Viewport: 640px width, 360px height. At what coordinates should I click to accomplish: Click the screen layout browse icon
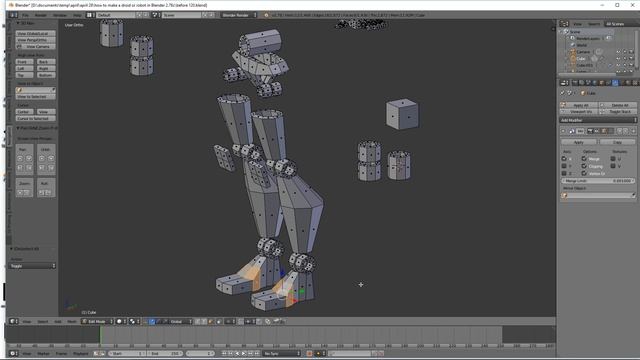click(x=90, y=15)
